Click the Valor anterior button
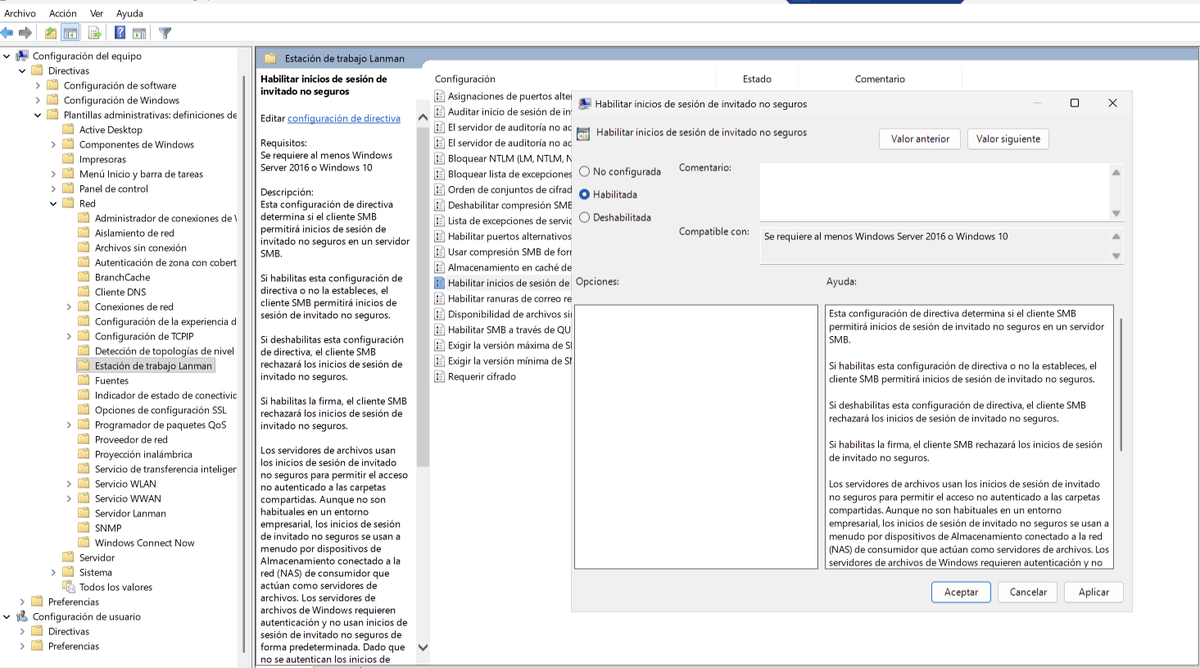The width and height of the screenshot is (1200, 668). coord(920,139)
